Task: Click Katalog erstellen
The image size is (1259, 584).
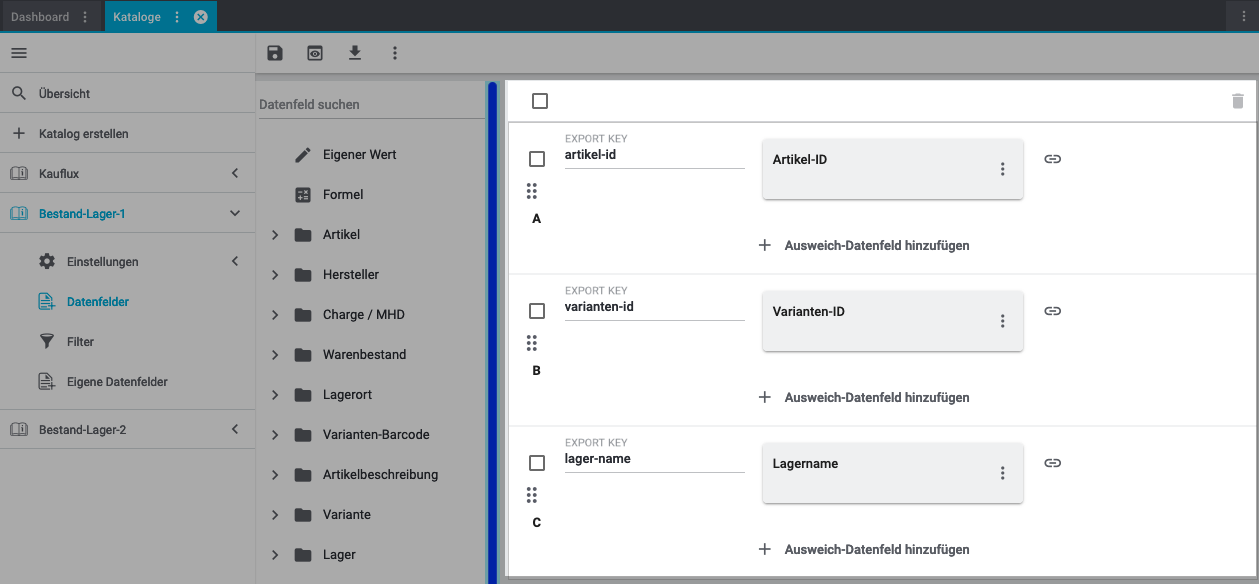Action: click(x=83, y=134)
